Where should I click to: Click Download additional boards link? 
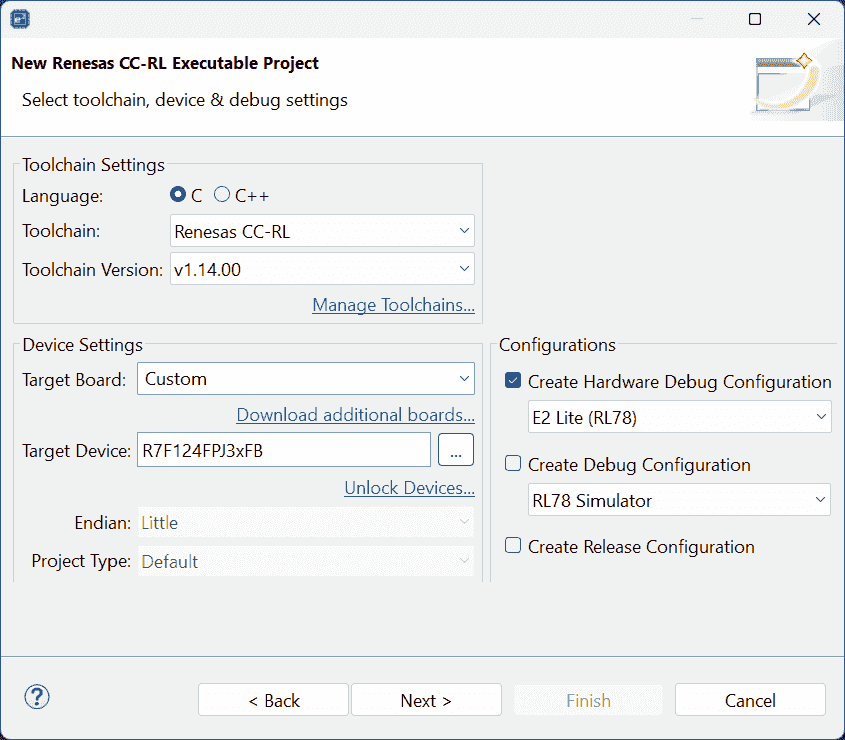(x=355, y=414)
